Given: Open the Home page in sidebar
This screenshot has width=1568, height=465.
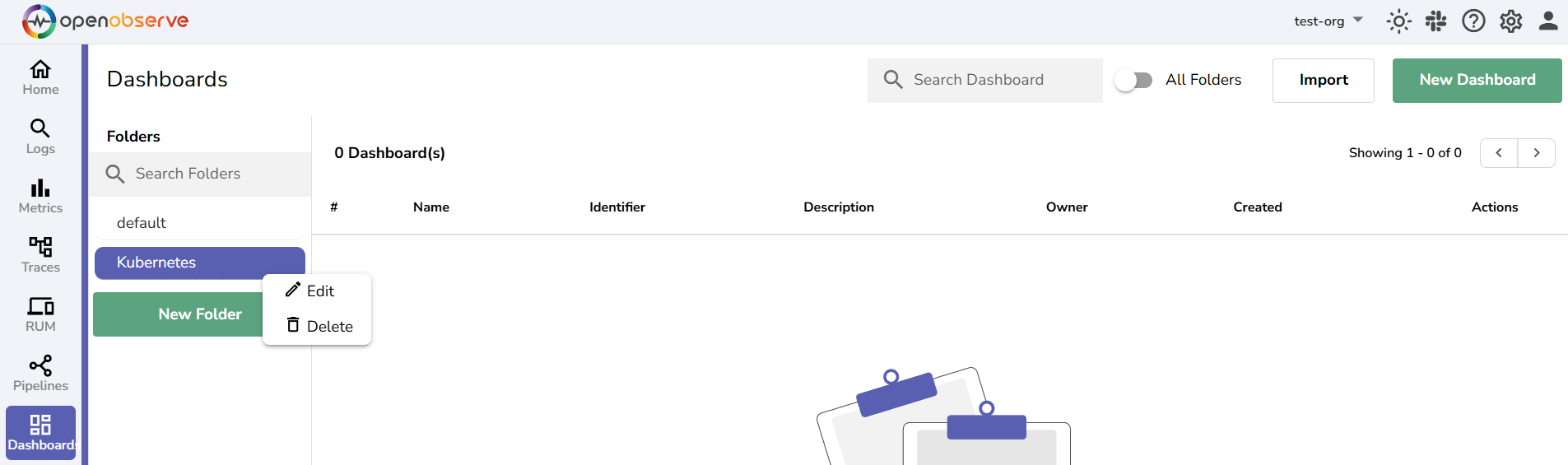Looking at the screenshot, I should click(40, 77).
